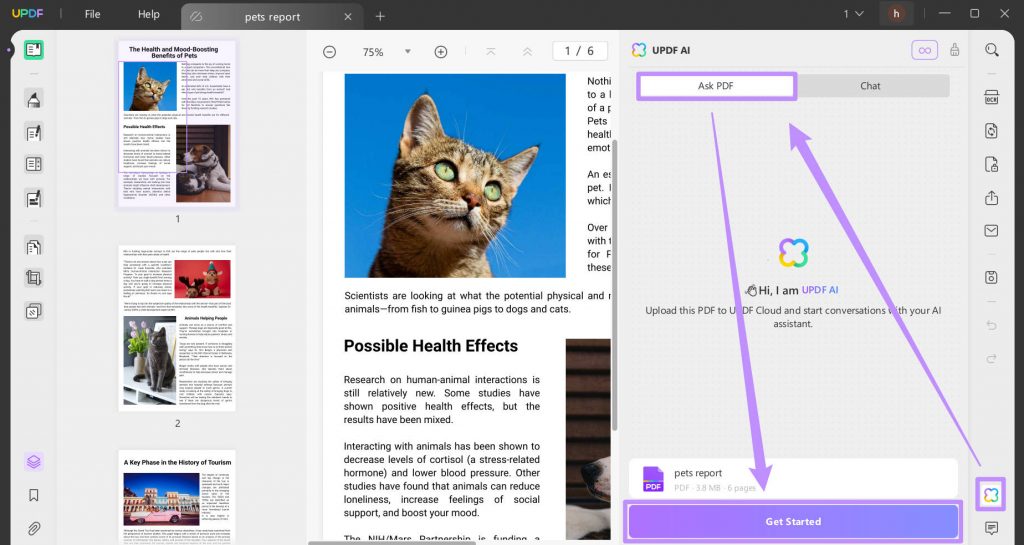The width and height of the screenshot is (1024, 545).
Task: Click the OCR recognize text icon
Action: click(991, 97)
